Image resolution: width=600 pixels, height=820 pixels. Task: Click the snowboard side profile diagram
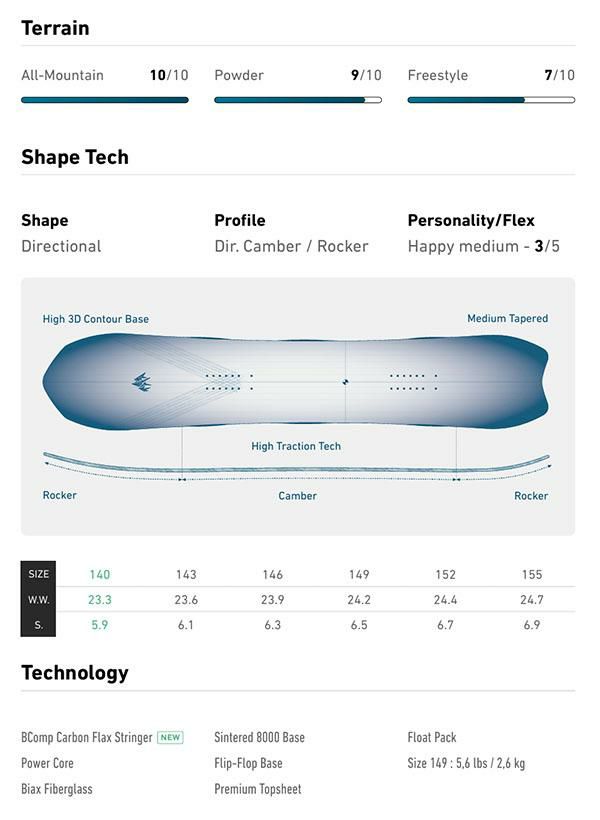(296, 466)
